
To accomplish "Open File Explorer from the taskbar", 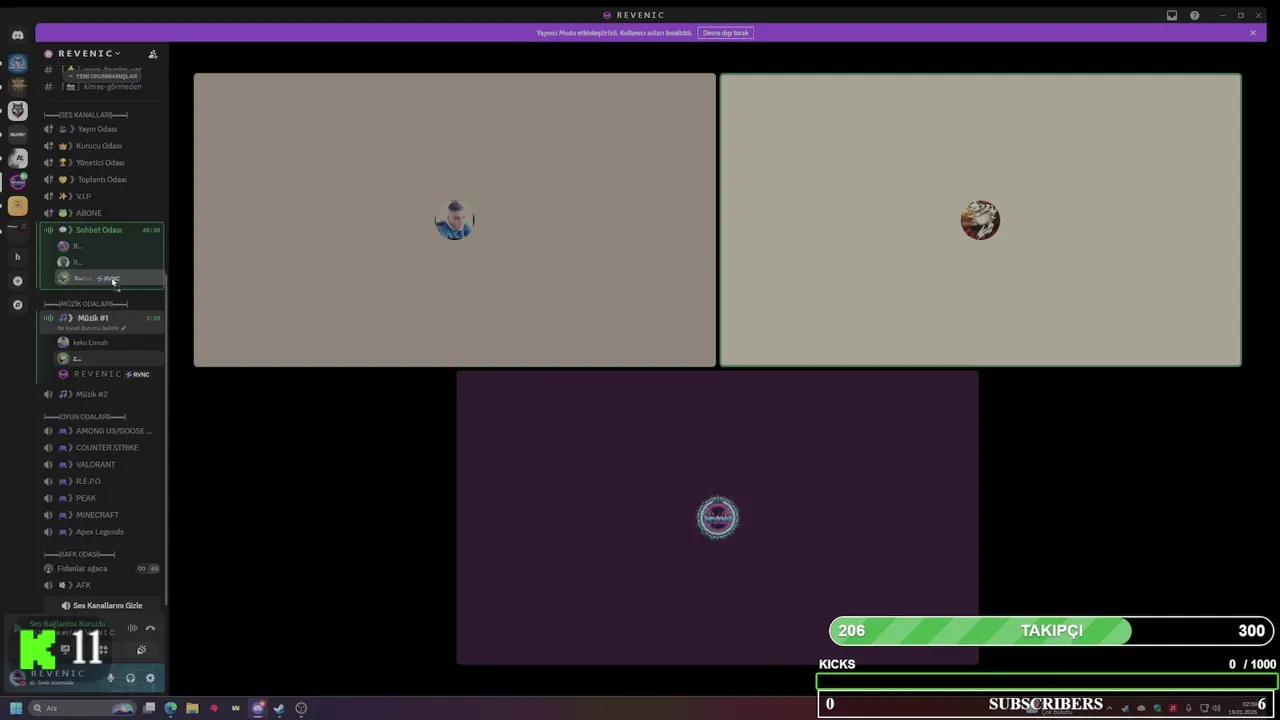I will click(192, 708).
